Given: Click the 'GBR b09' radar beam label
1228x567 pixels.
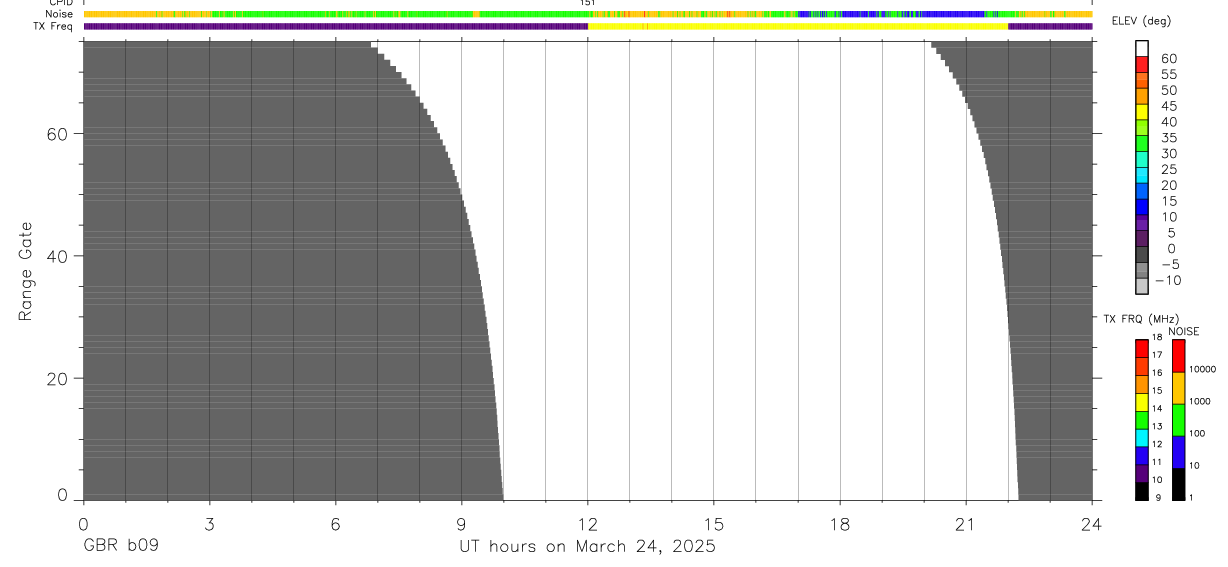Looking at the screenshot, I should point(120,546).
